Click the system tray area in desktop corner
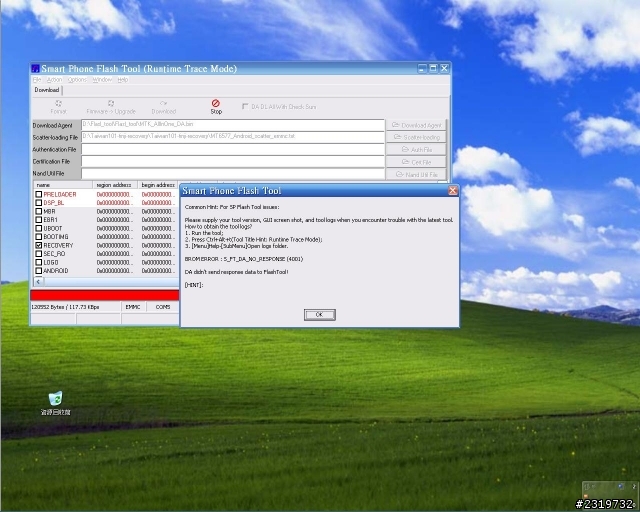This screenshot has width=640, height=512. [x=609, y=490]
